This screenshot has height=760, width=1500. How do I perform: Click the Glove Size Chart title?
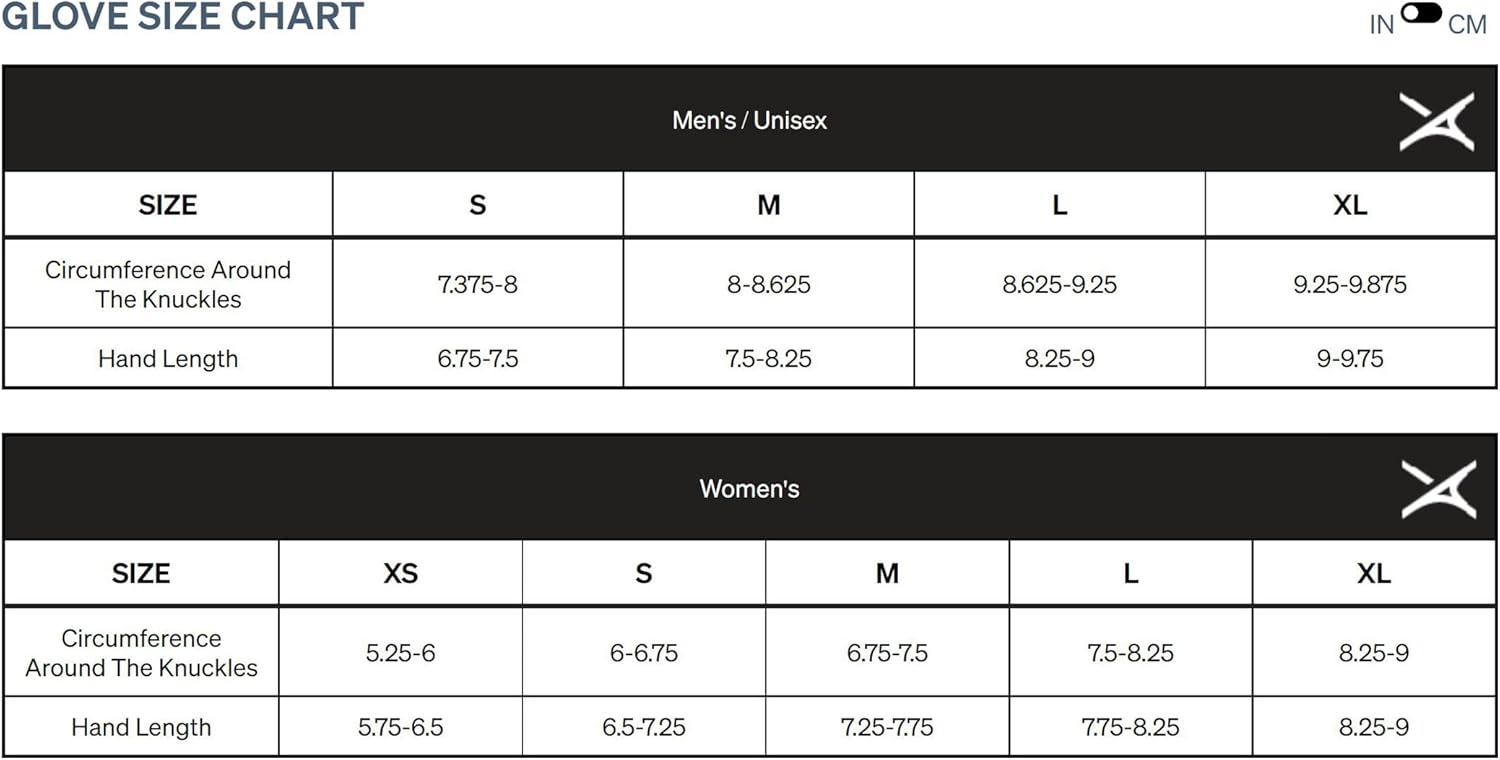pyautogui.click(x=182, y=17)
